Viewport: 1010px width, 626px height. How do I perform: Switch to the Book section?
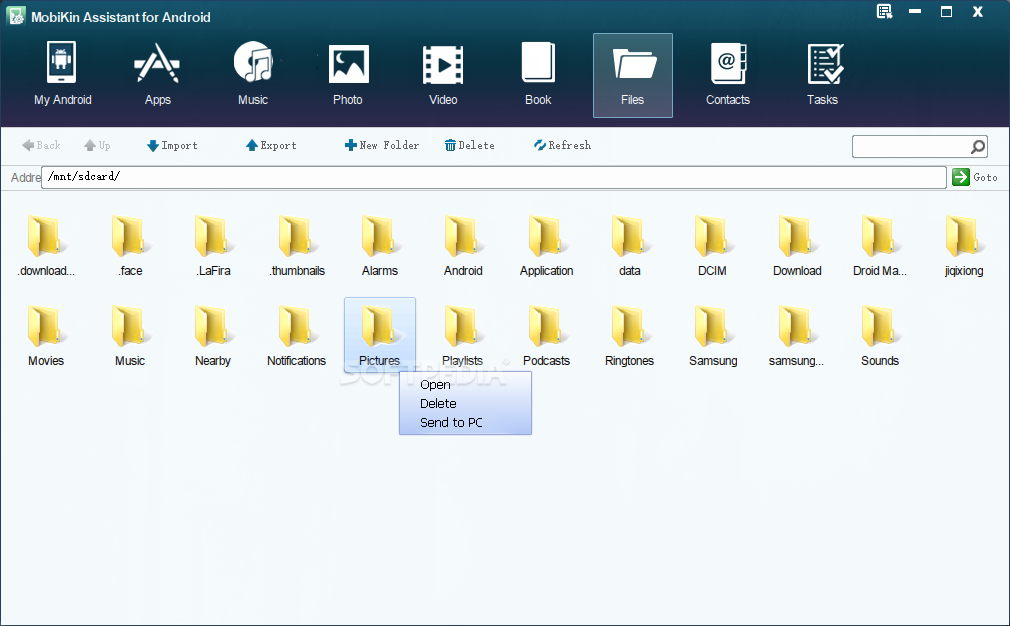[x=538, y=74]
